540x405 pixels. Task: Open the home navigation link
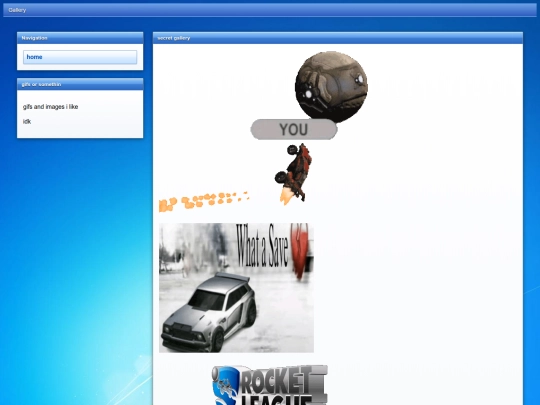(80, 57)
